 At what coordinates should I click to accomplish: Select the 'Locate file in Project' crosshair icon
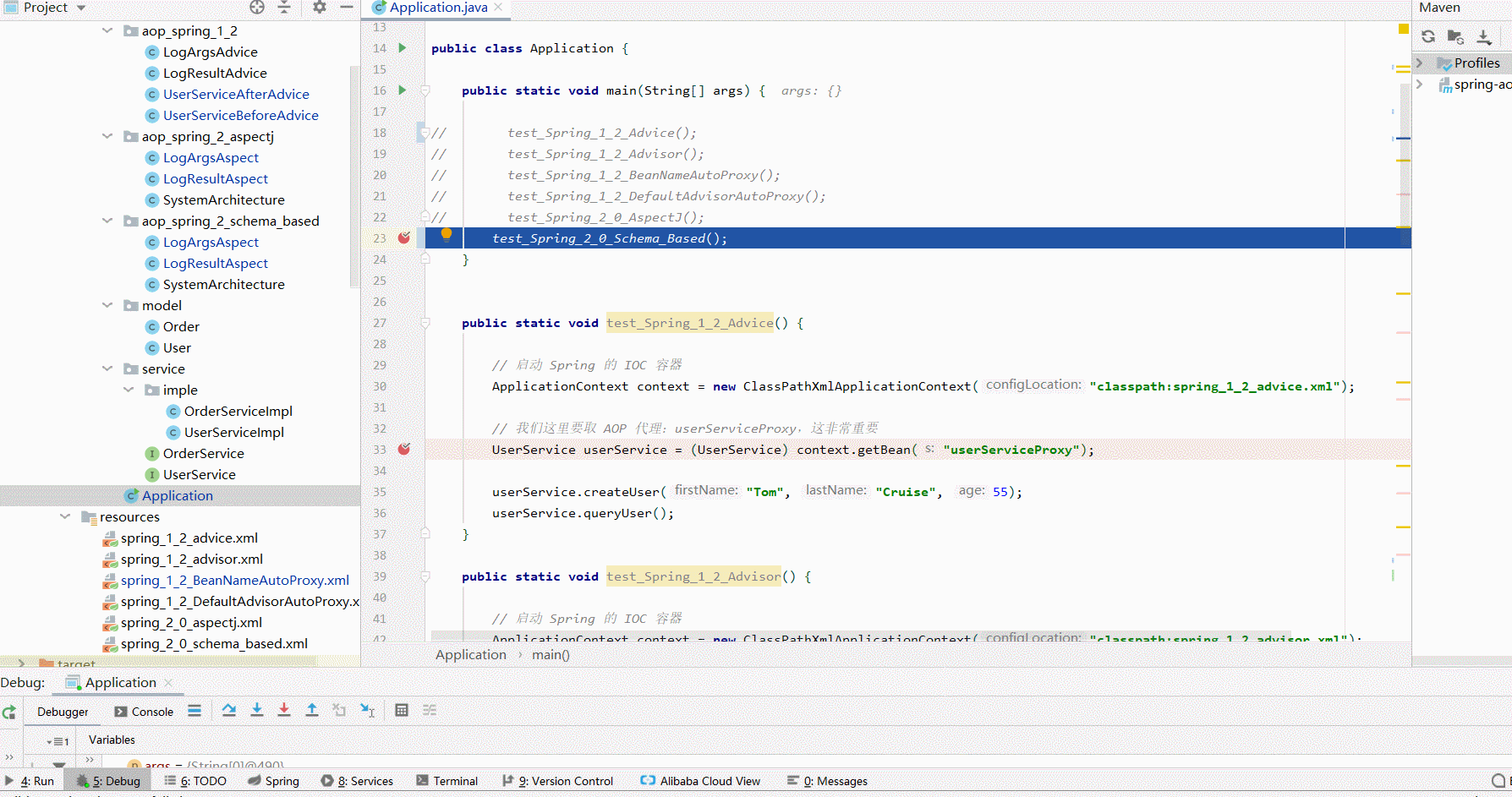pyautogui.click(x=255, y=8)
